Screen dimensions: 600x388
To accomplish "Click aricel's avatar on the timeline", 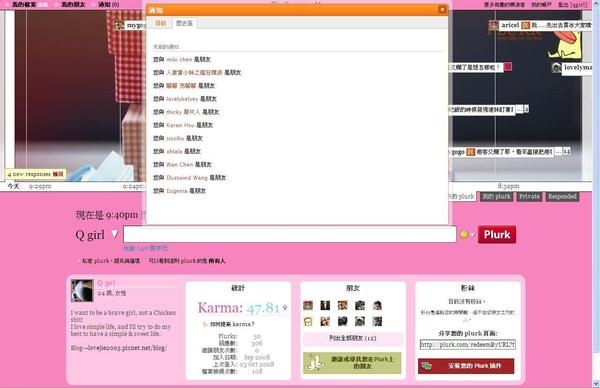I will coord(493,25).
